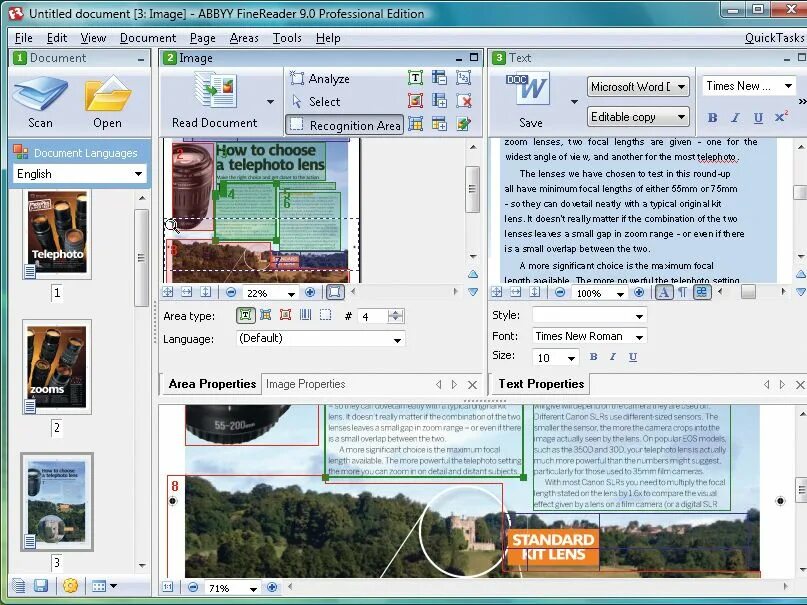This screenshot has width=807, height=605.
Task: Click the renumber areas icon
Action: point(463,78)
